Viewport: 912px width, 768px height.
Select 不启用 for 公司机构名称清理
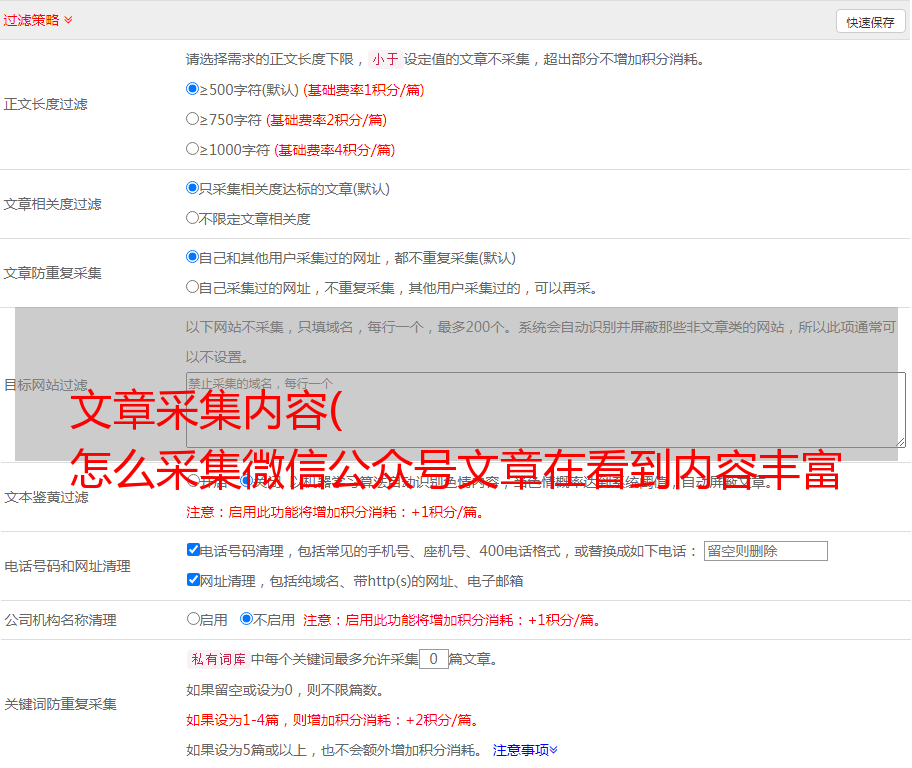(246, 619)
